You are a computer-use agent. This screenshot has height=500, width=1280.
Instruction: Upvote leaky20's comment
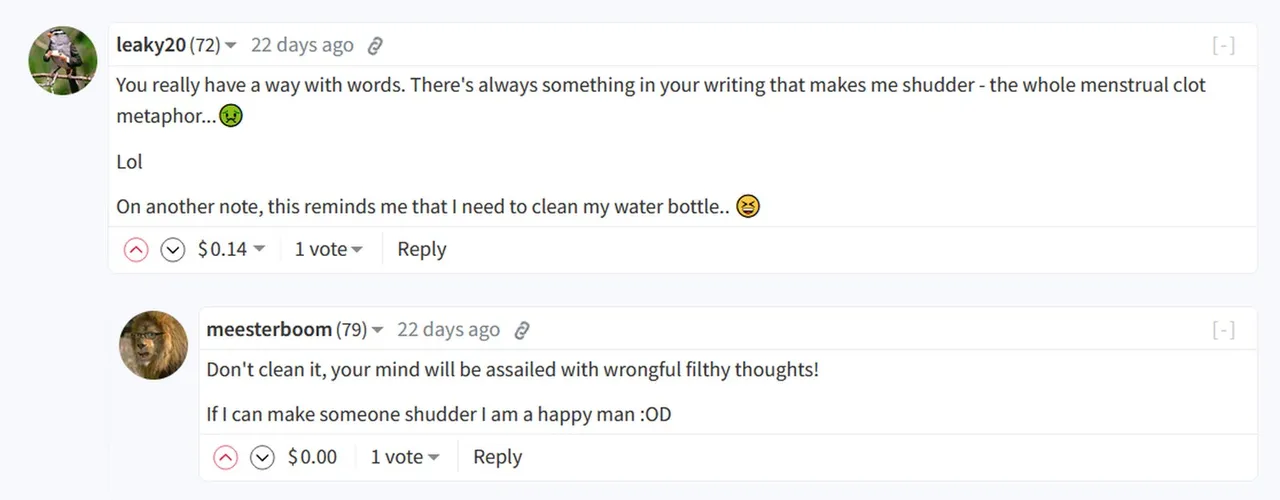[136, 250]
